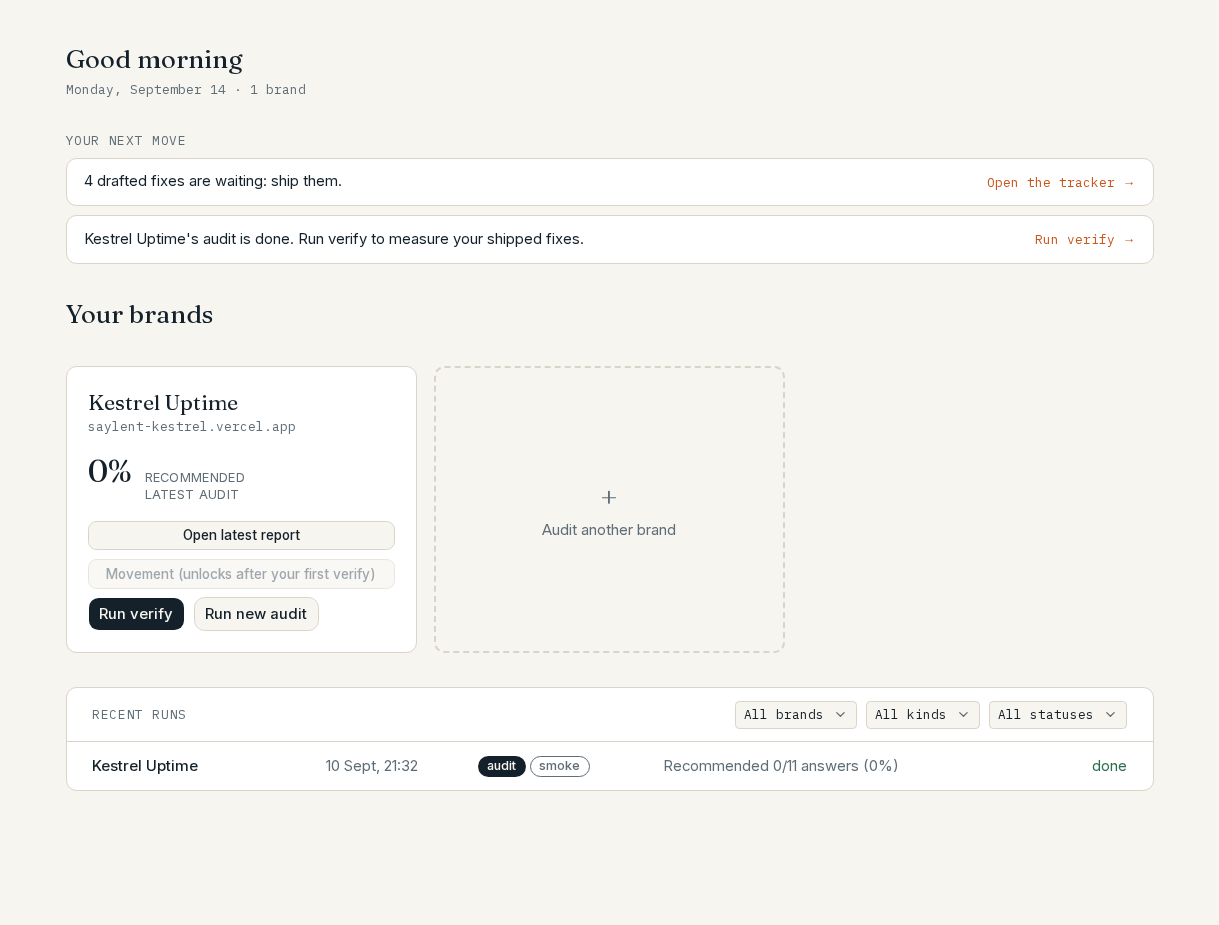Click the 10 Sept, 21:32 timestamp
Viewport: 1219px width, 925px height.
pyautogui.click(x=372, y=766)
